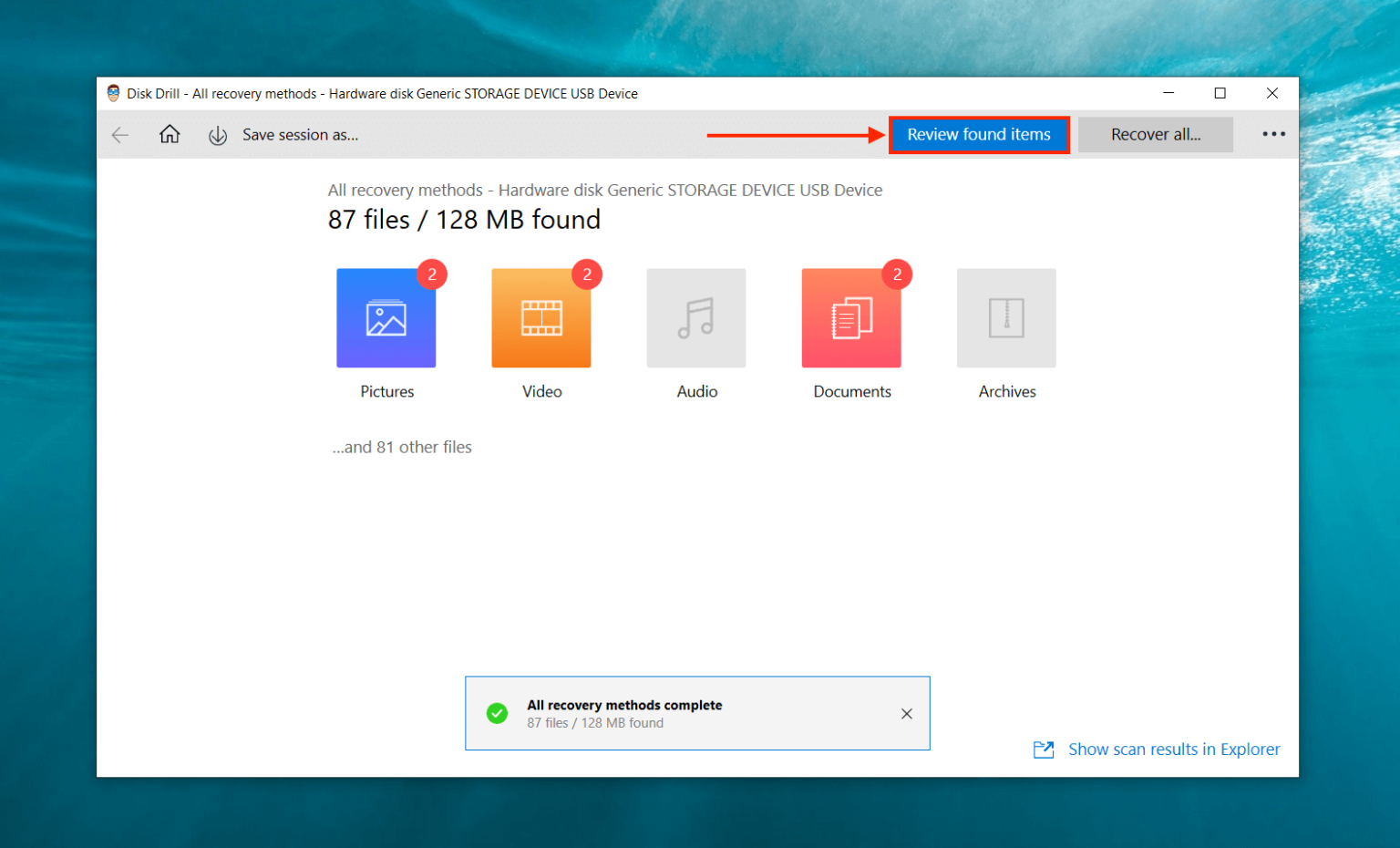Open the Documents category icon
This screenshot has height=848, width=1400.
point(851,317)
